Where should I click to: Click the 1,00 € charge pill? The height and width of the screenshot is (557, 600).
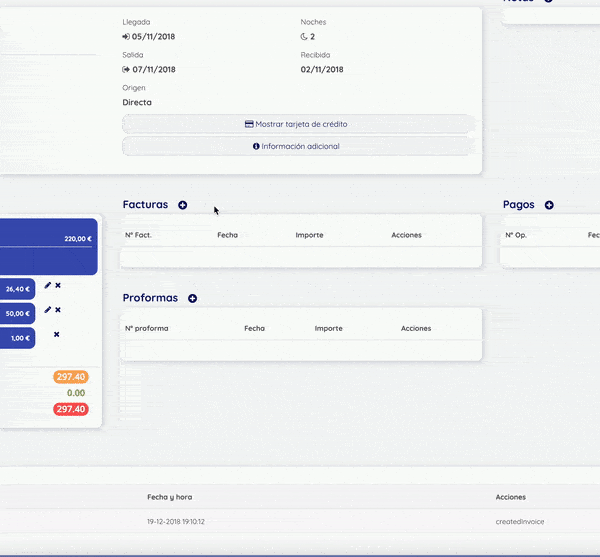tap(18, 338)
